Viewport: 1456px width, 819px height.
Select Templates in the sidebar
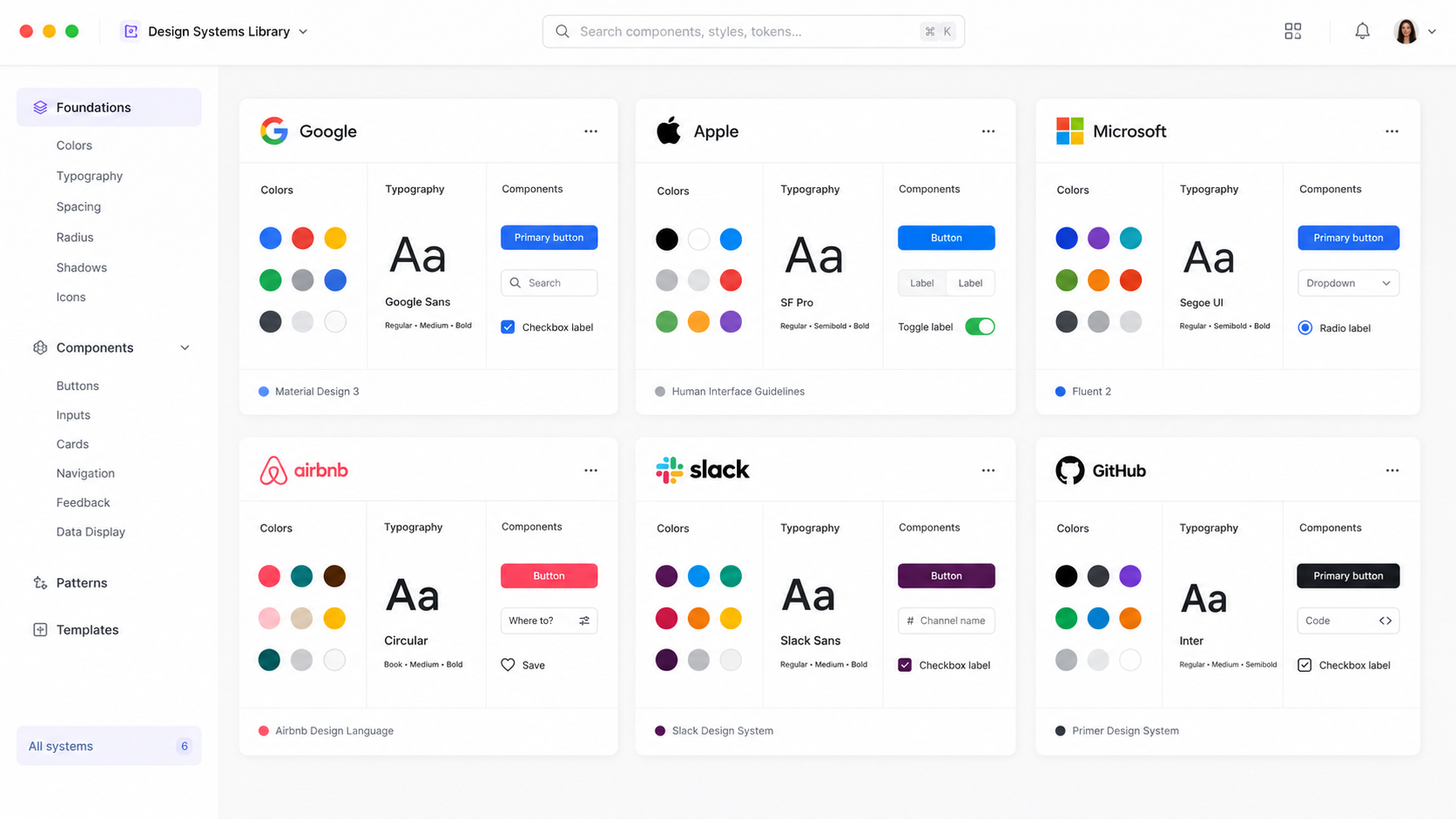(87, 630)
